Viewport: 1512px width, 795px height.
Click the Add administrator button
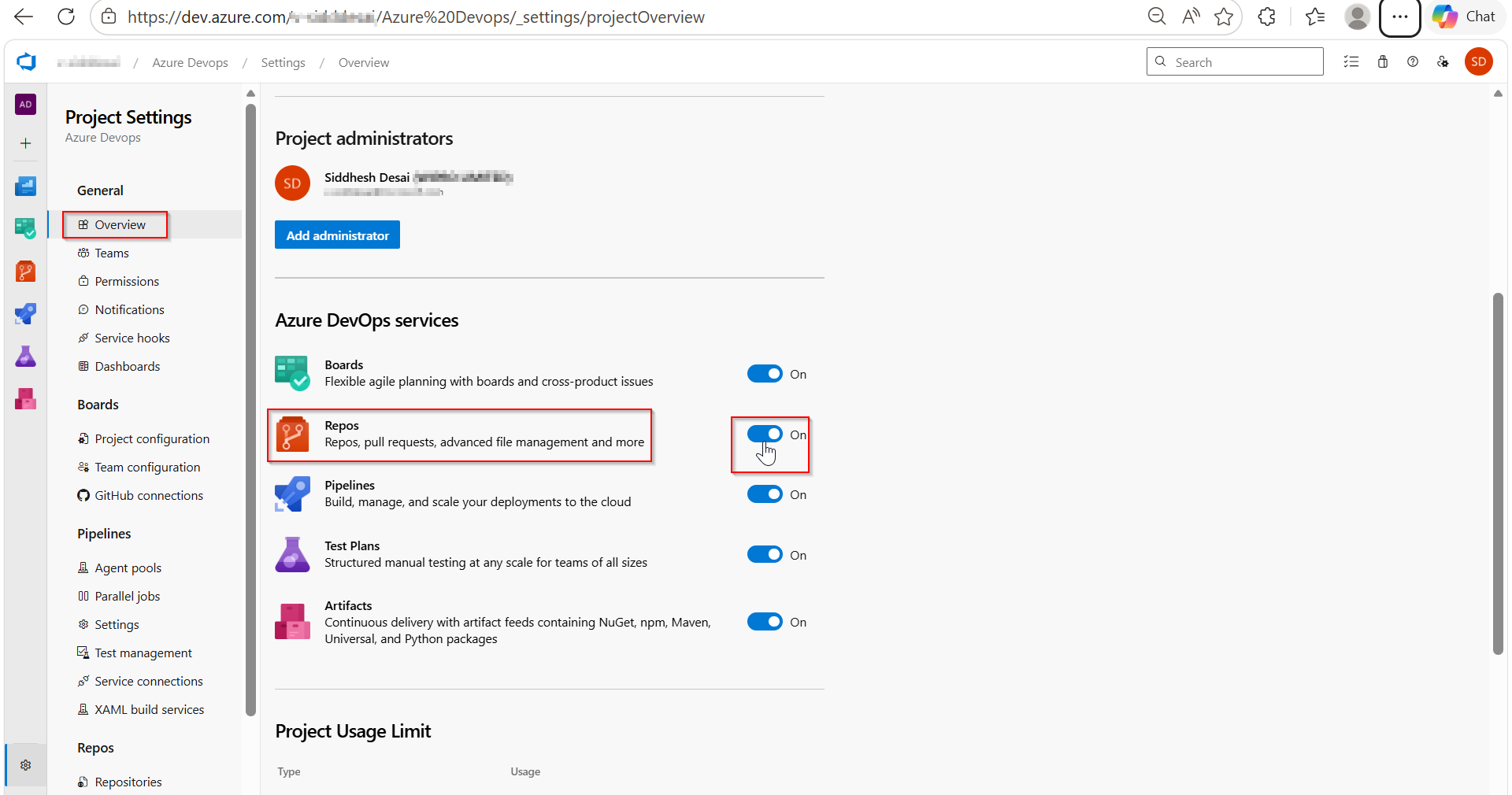click(337, 235)
